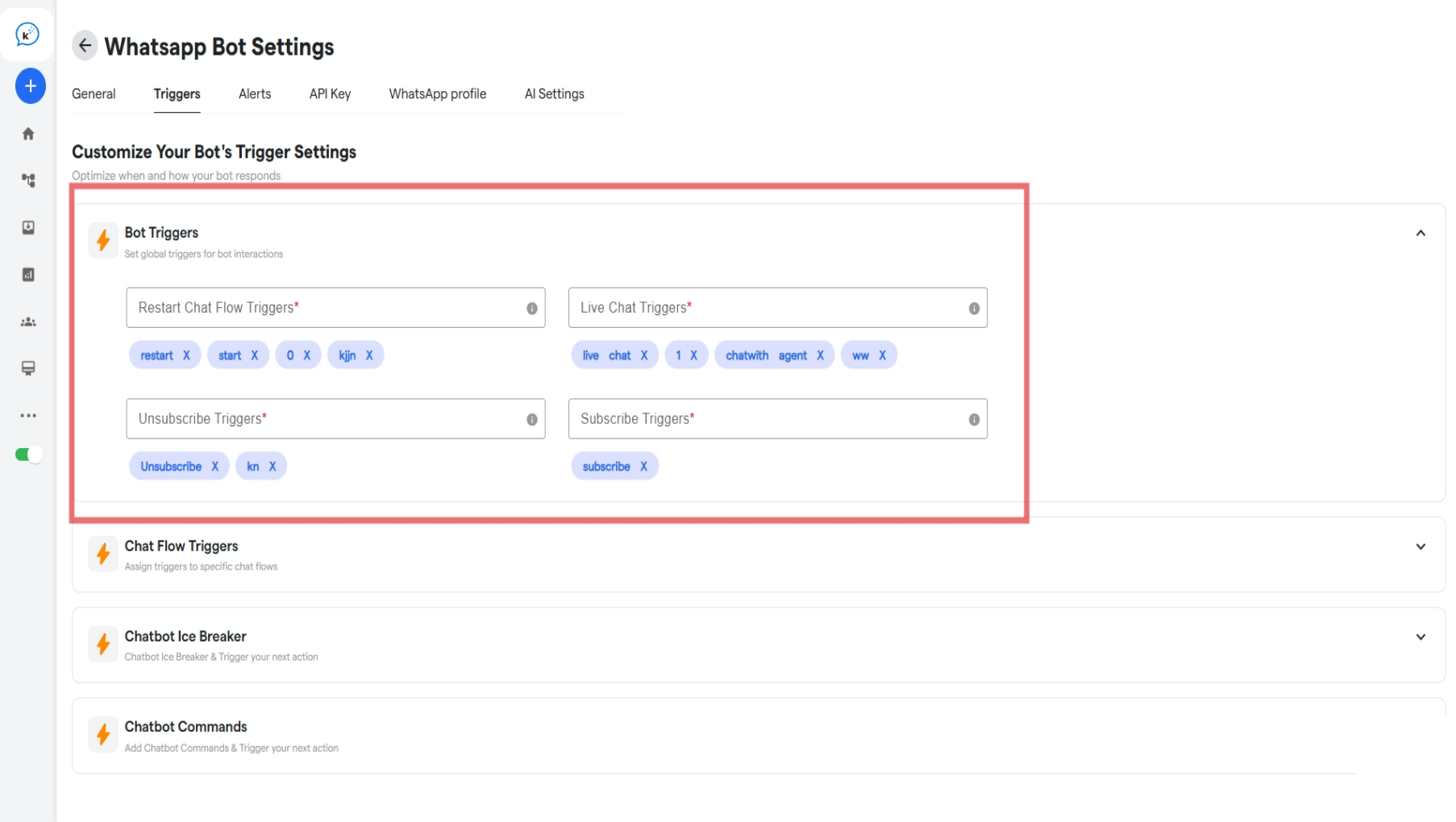Remove the 'ww' trigger chip
1456x822 pixels.
tap(882, 355)
